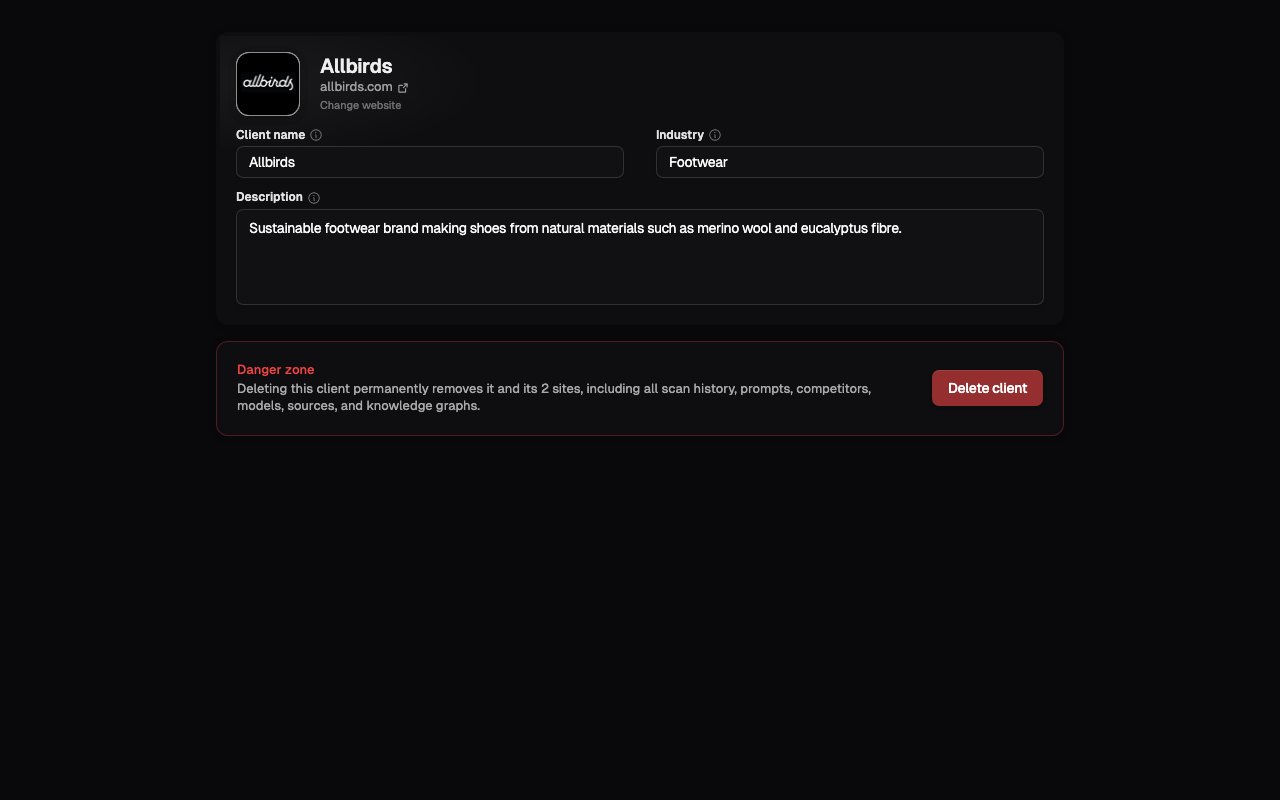
Task: Click the Danger zone heading text
Action: click(275, 370)
